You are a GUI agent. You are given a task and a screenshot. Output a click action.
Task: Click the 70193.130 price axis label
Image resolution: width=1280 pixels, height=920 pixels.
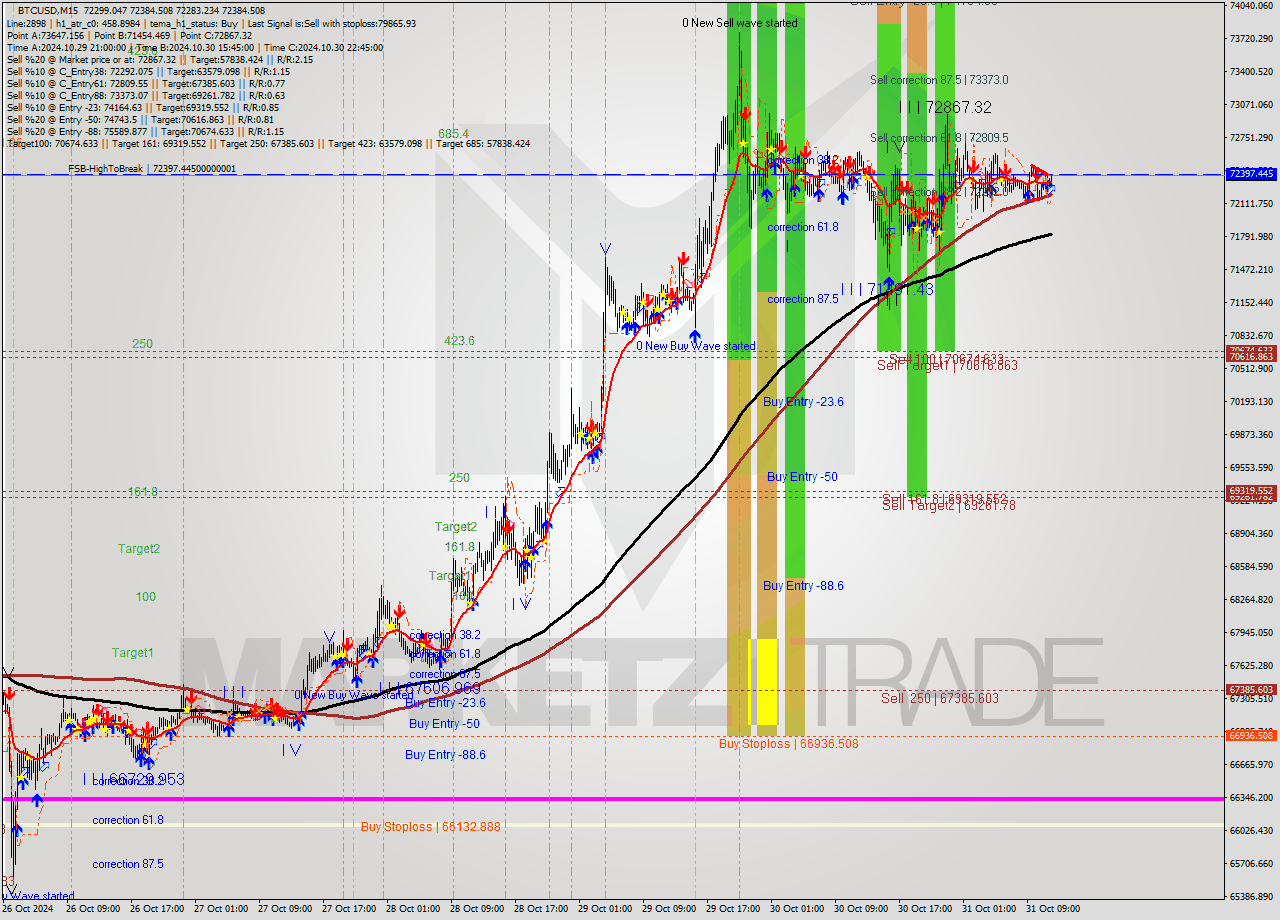click(1251, 401)
